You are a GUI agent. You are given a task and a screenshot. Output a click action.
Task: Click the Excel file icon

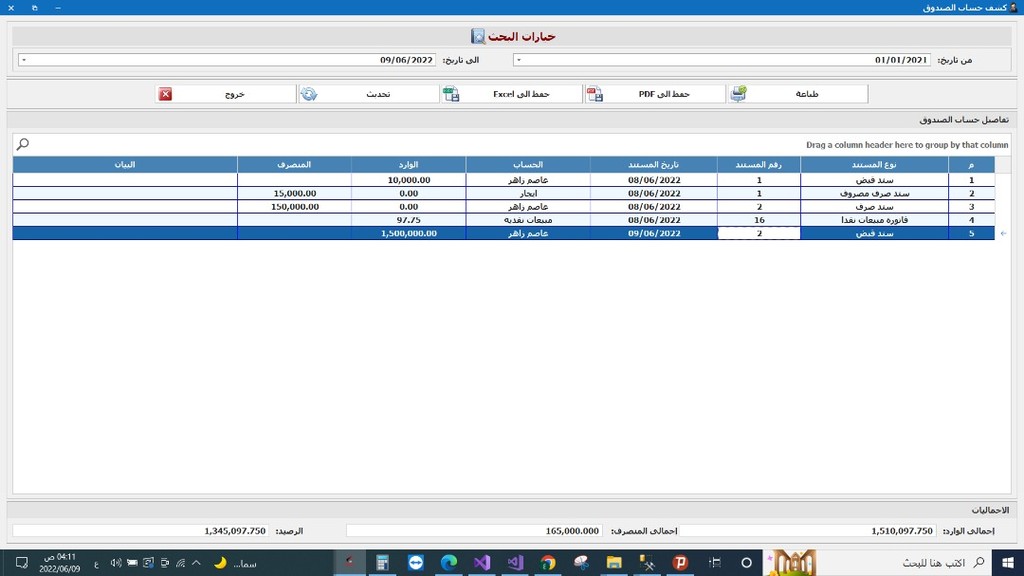click(x=451, y=94)
